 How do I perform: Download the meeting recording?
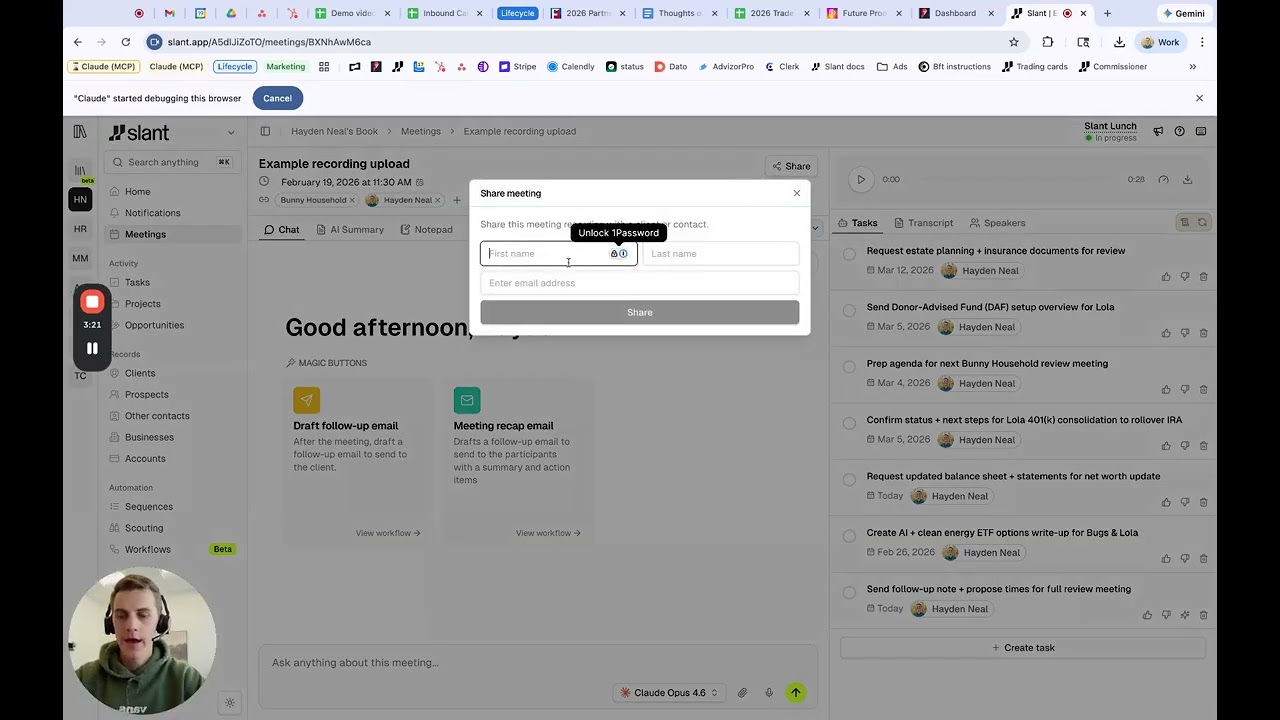click(1187, 179)
